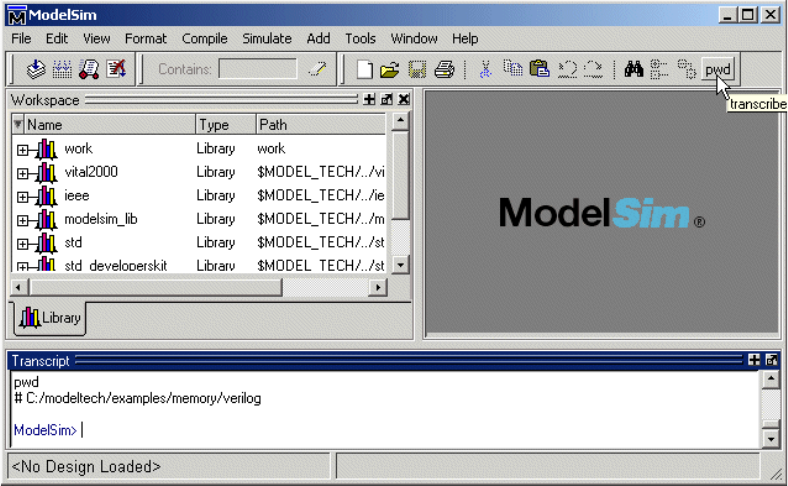Click the eraser icon beside Contains field

tap(317, 69)
